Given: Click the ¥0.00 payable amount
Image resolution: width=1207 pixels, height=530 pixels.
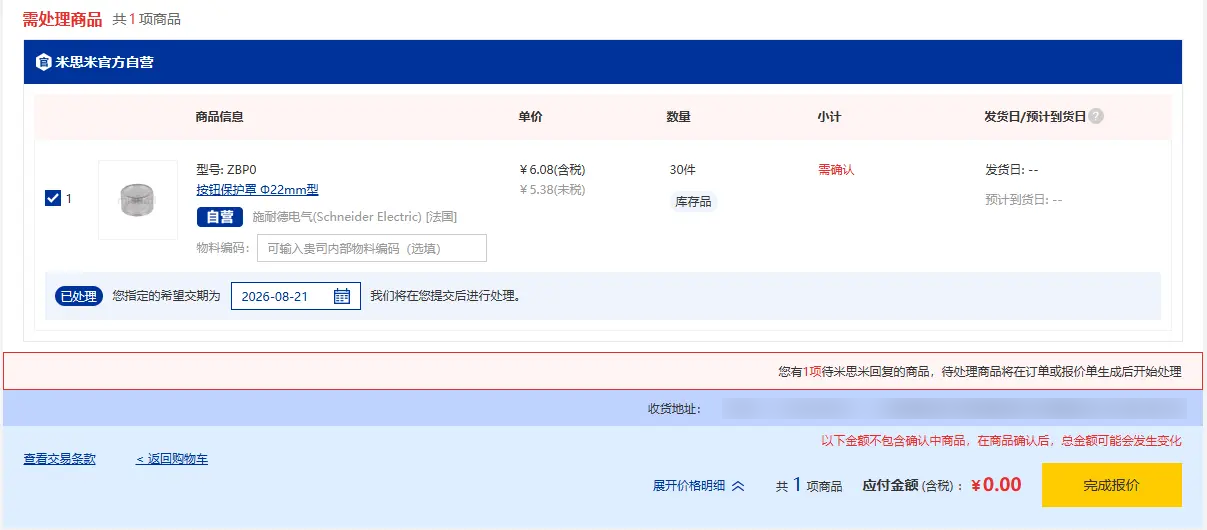Looking at the screenshot, I should point(995,485).
